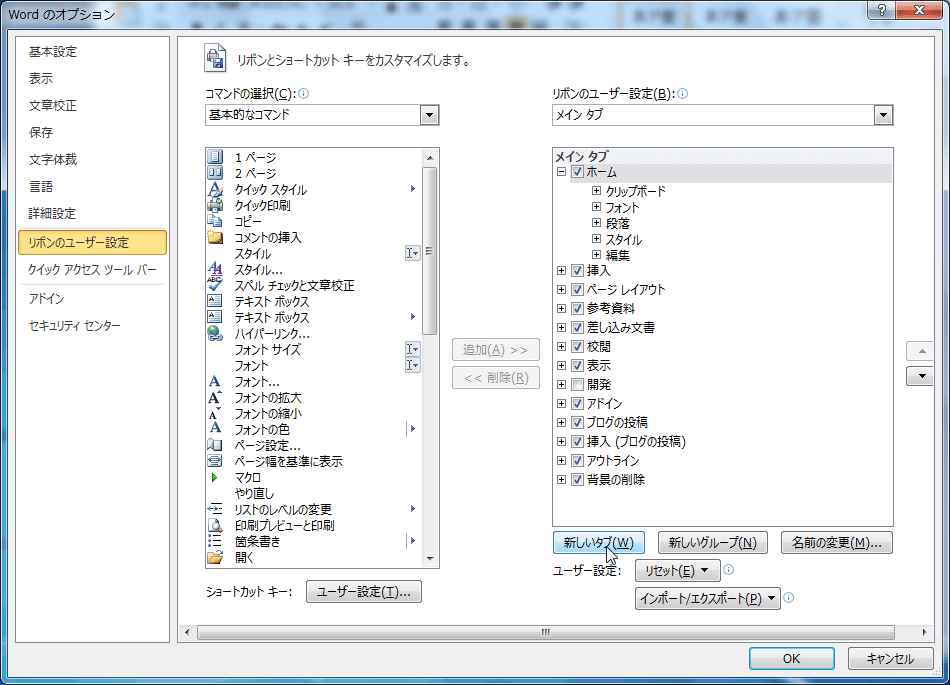Enable the 開発 tab checkbox
Screen dimensions: 950x685
577,385
